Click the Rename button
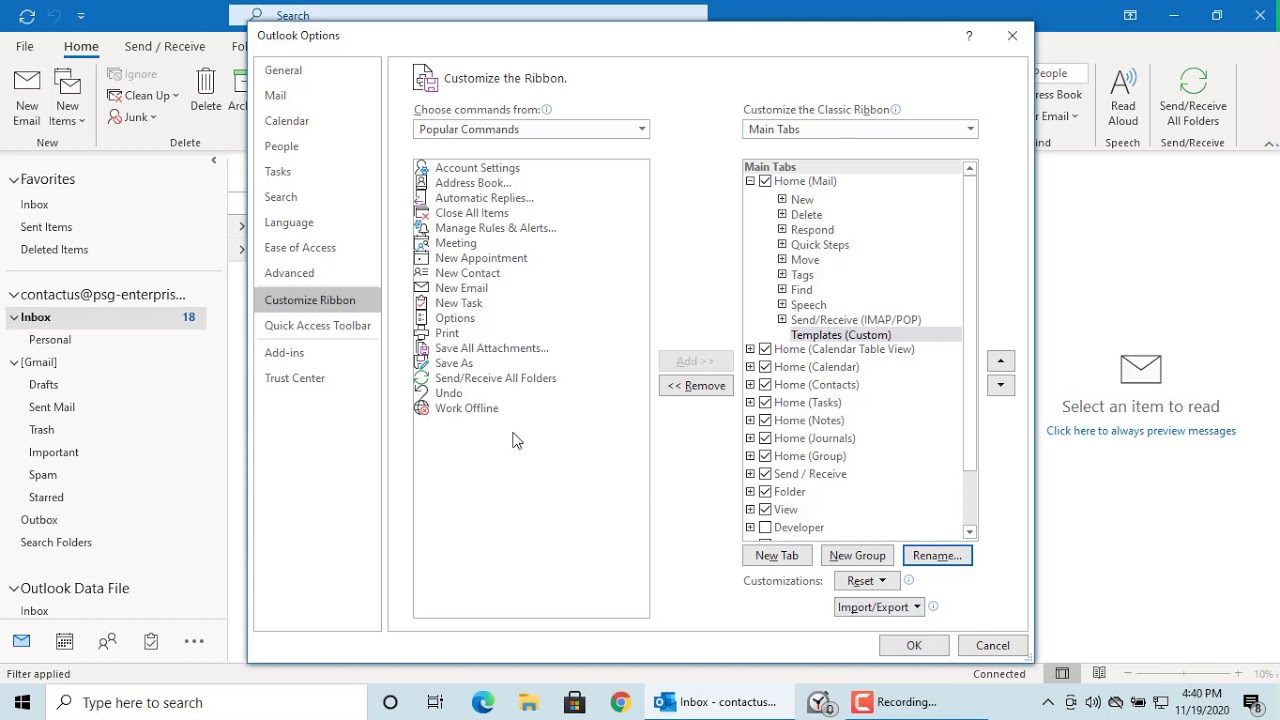1280x720 pixels. [x=937, y=556]
